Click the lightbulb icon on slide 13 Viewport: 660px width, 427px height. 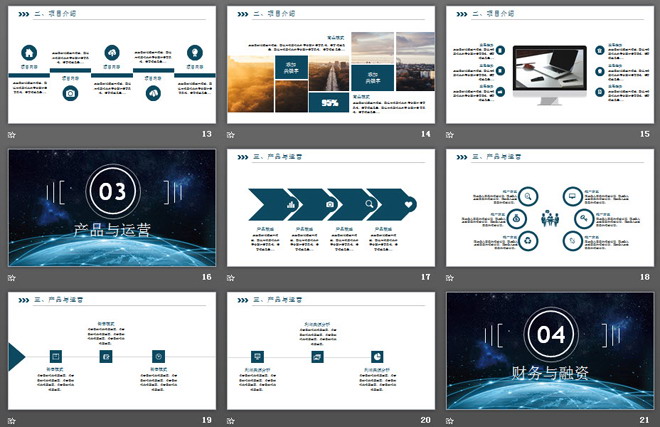pyautogui.click(x=193, y=53)
